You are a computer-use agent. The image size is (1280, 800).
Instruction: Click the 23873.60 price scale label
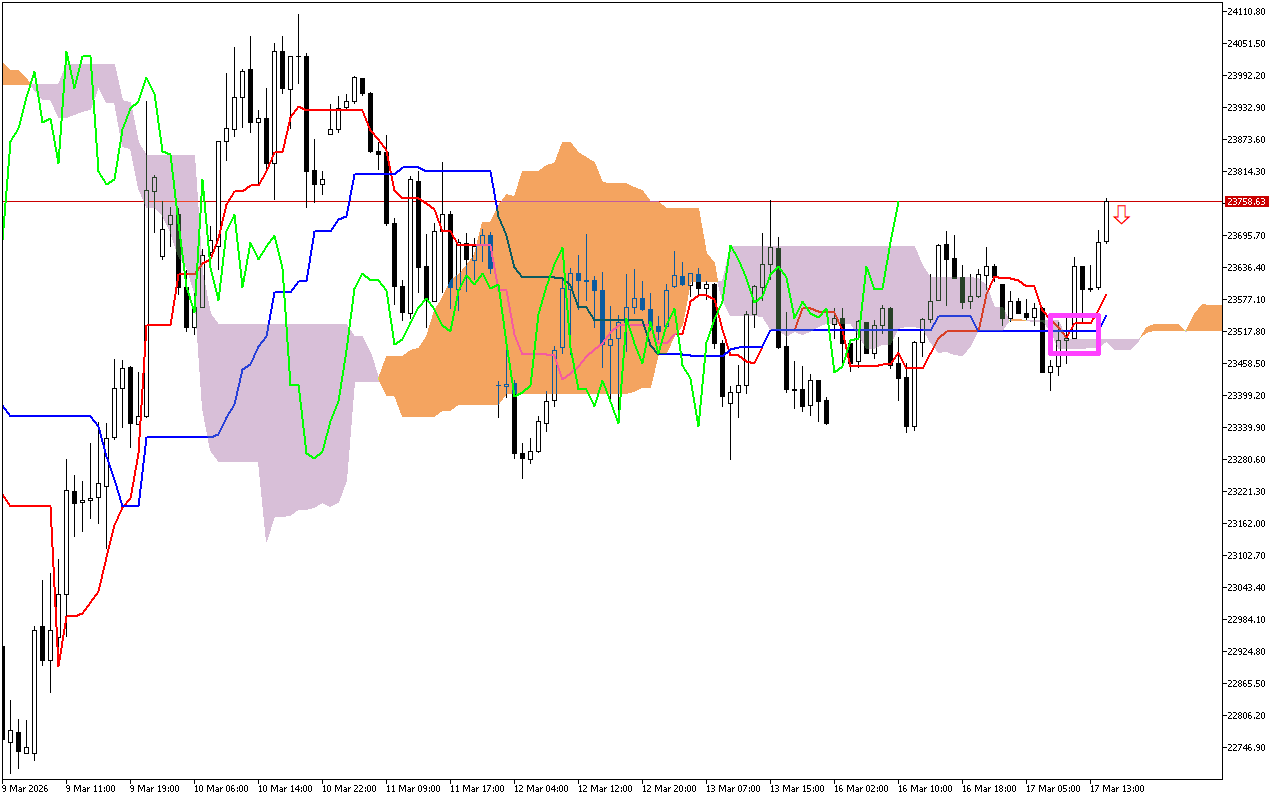(1246, 140)
